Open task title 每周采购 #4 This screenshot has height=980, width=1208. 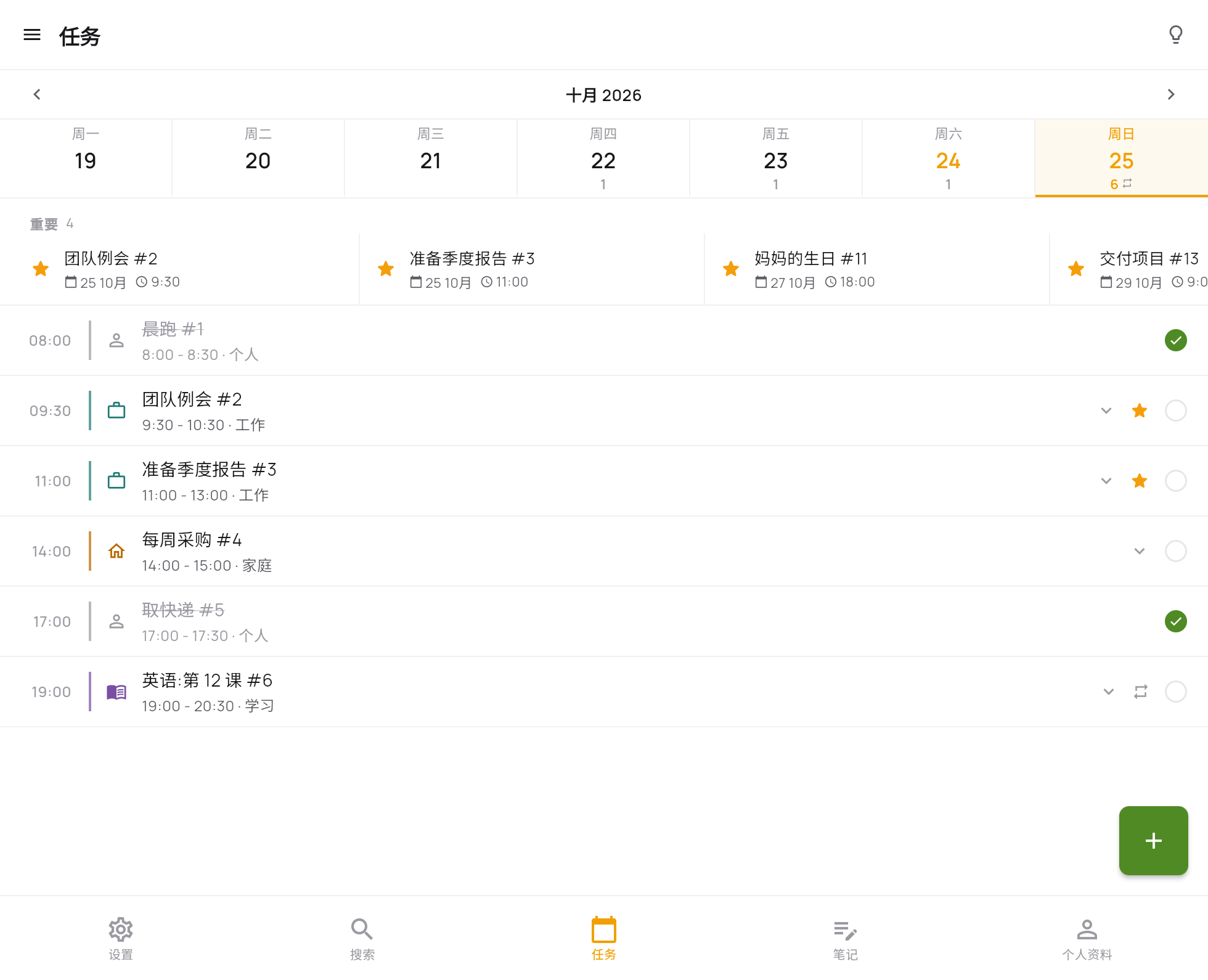(192, 540)
